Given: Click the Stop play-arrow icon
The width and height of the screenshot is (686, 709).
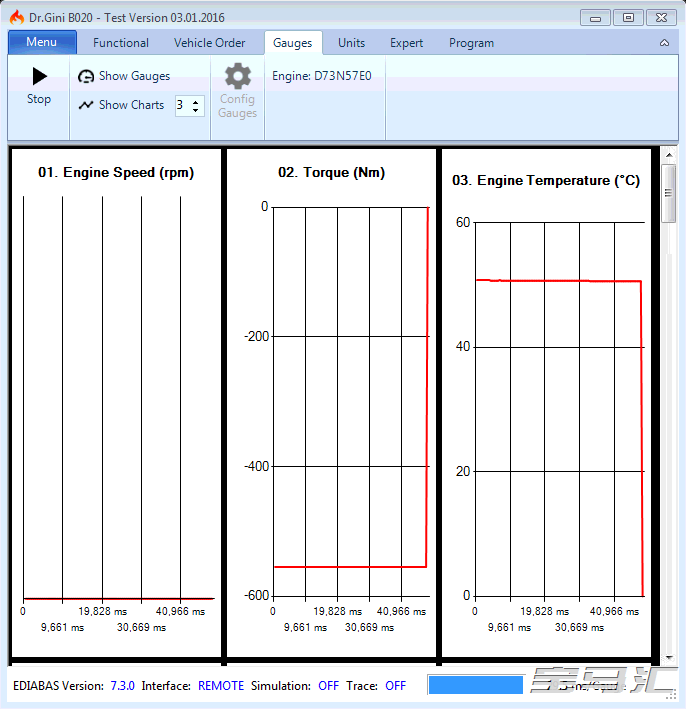Looking at the screenshot, I should pos(40,76).
